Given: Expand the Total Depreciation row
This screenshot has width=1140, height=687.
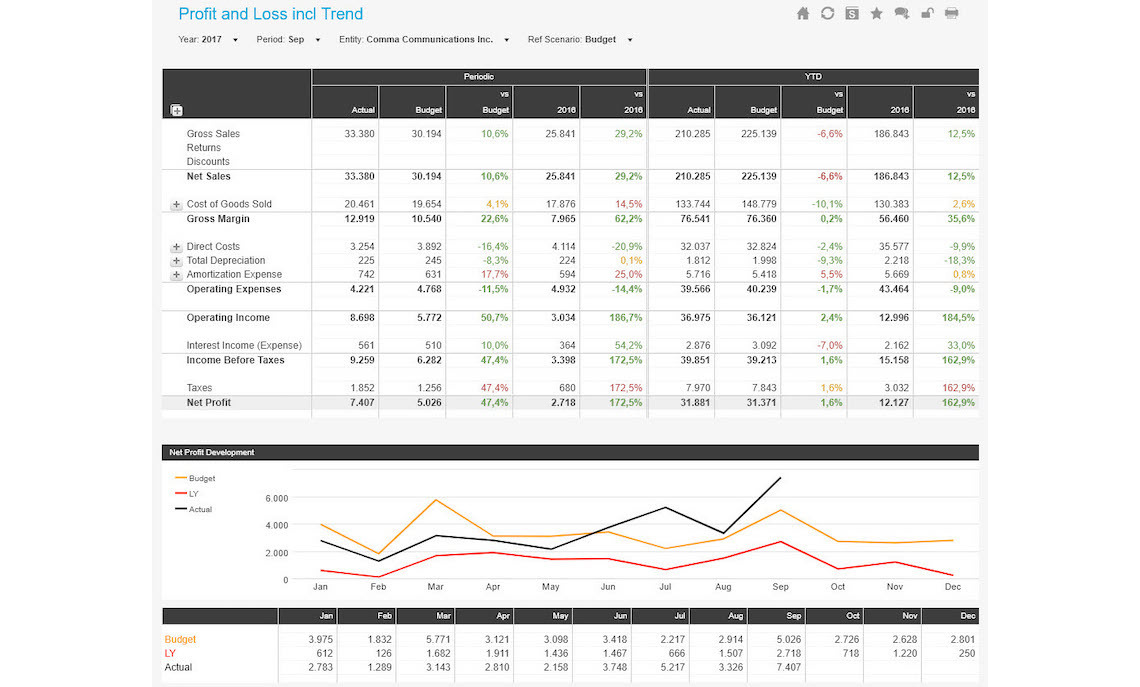Looking at the screenshot, I should tap(176, 260).
